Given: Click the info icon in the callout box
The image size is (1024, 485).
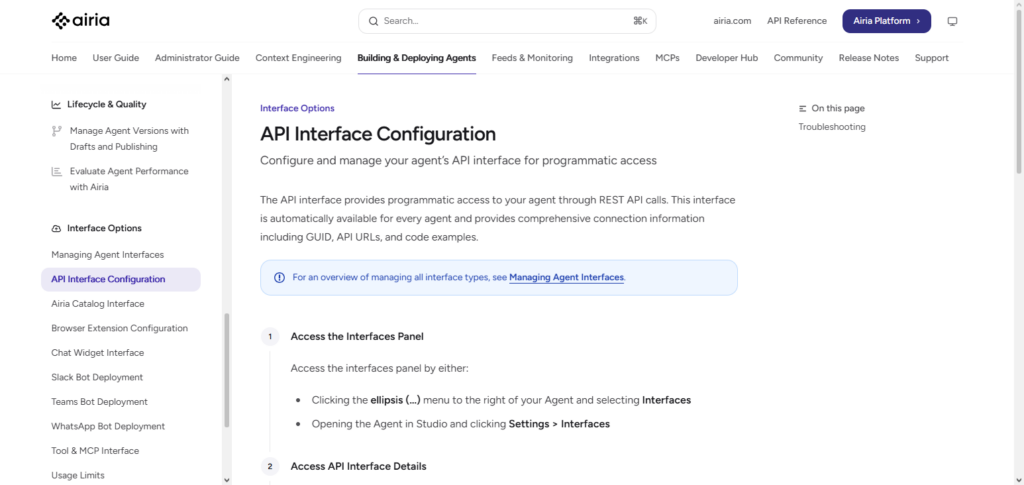Looking at the screenshot, I should (x=280, y=277).
